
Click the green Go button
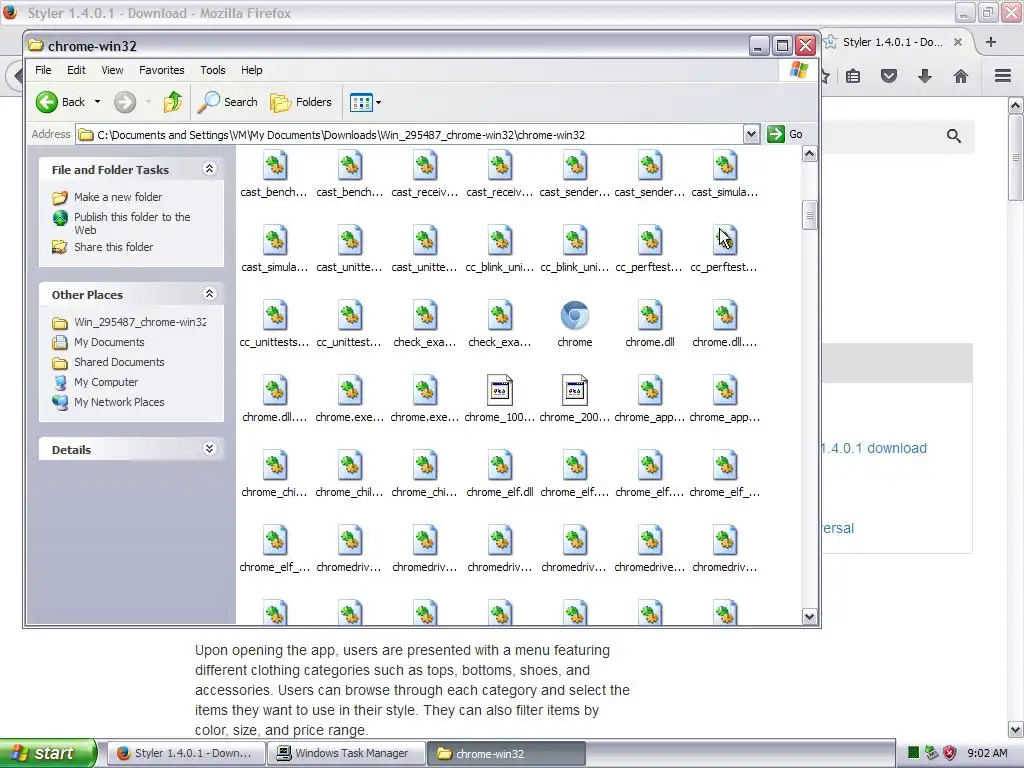[x=785, y=134]
